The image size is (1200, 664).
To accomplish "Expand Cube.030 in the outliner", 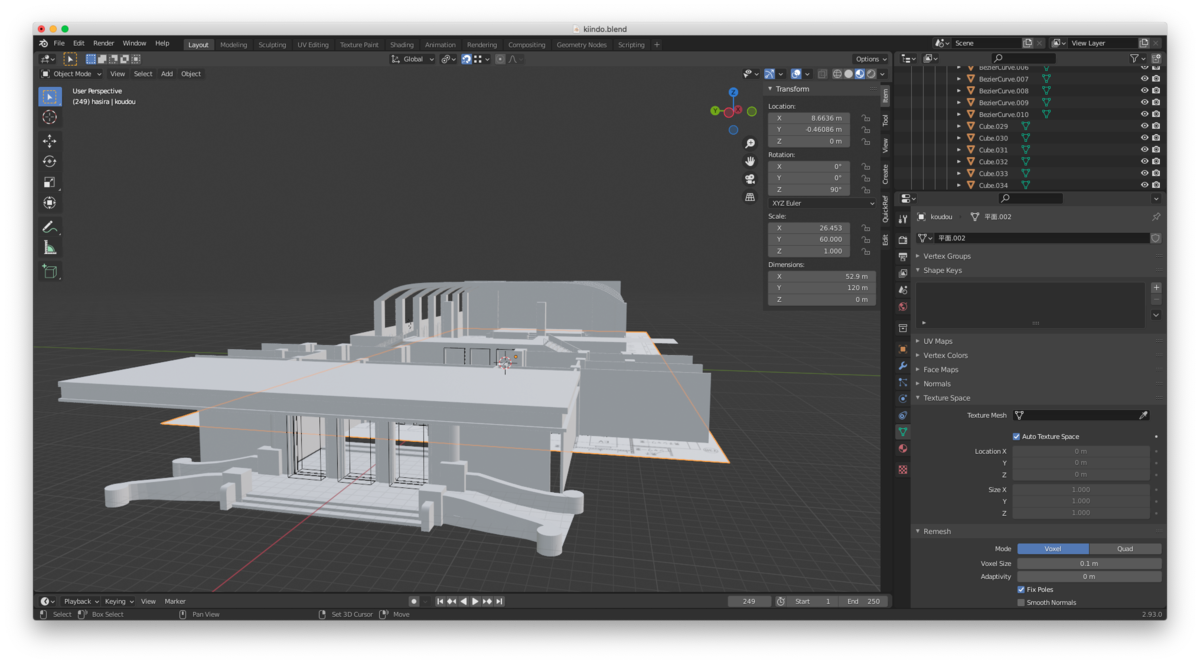I will click(959, 138).
